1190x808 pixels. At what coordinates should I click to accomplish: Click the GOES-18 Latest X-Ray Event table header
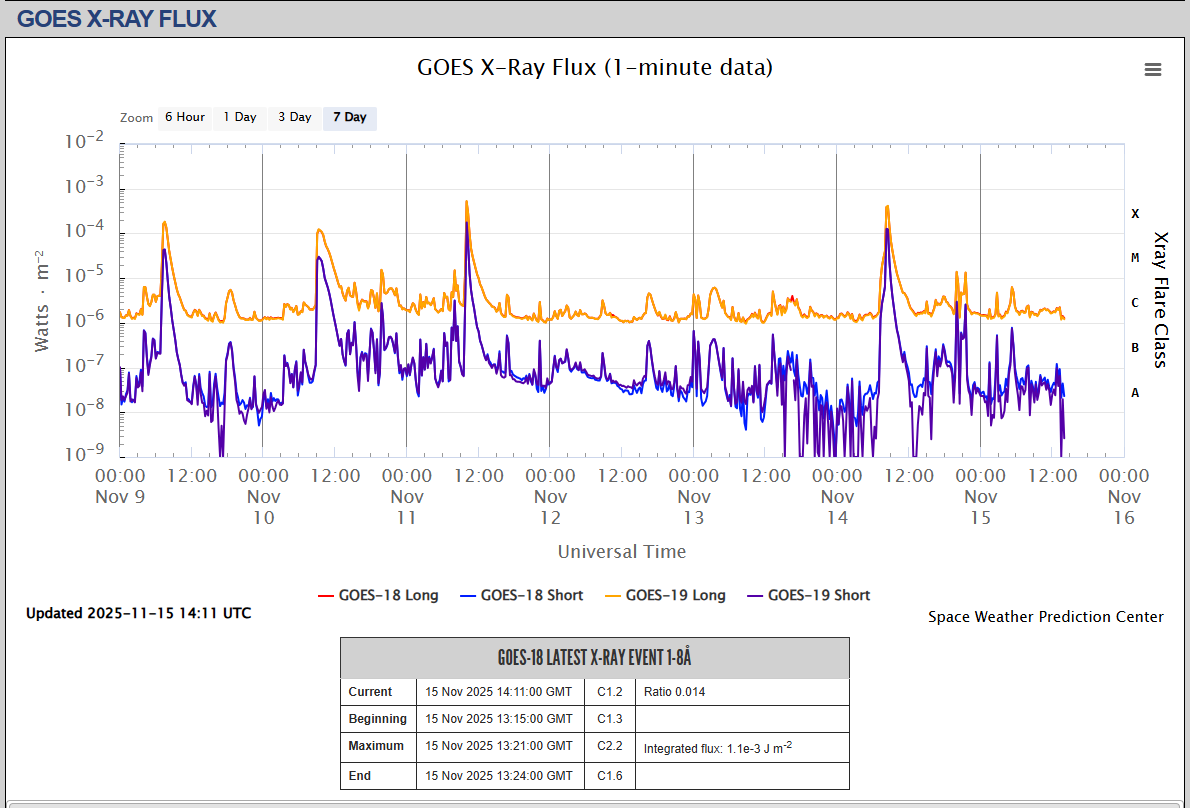coord(594,658)
